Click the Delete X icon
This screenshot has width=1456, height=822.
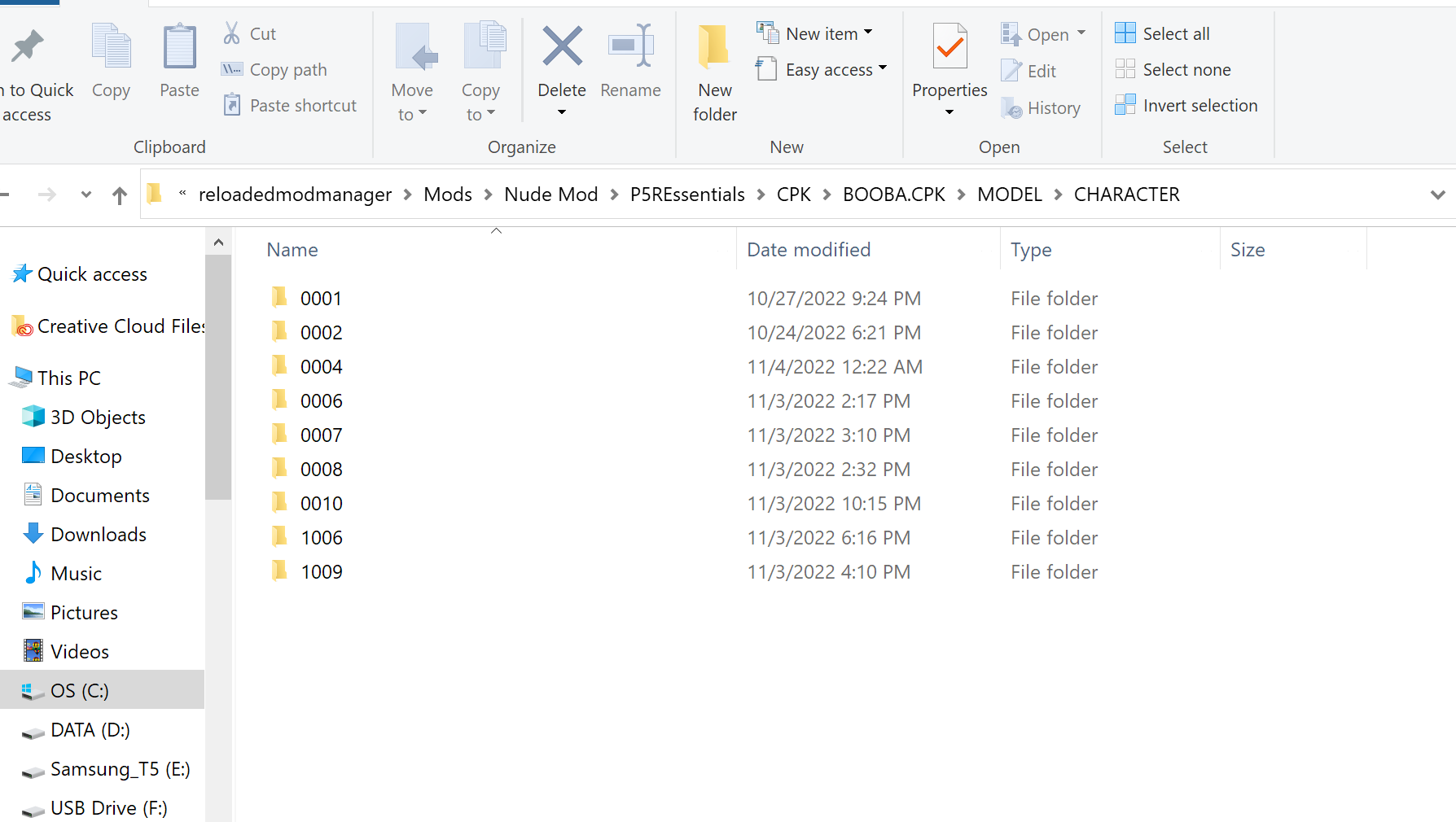(x=562, y=46)
